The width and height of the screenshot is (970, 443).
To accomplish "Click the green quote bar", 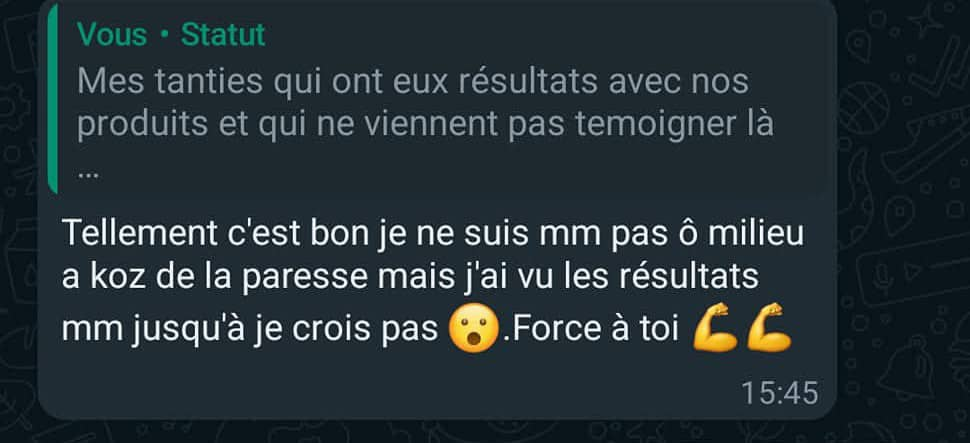I will pos(53,99).
